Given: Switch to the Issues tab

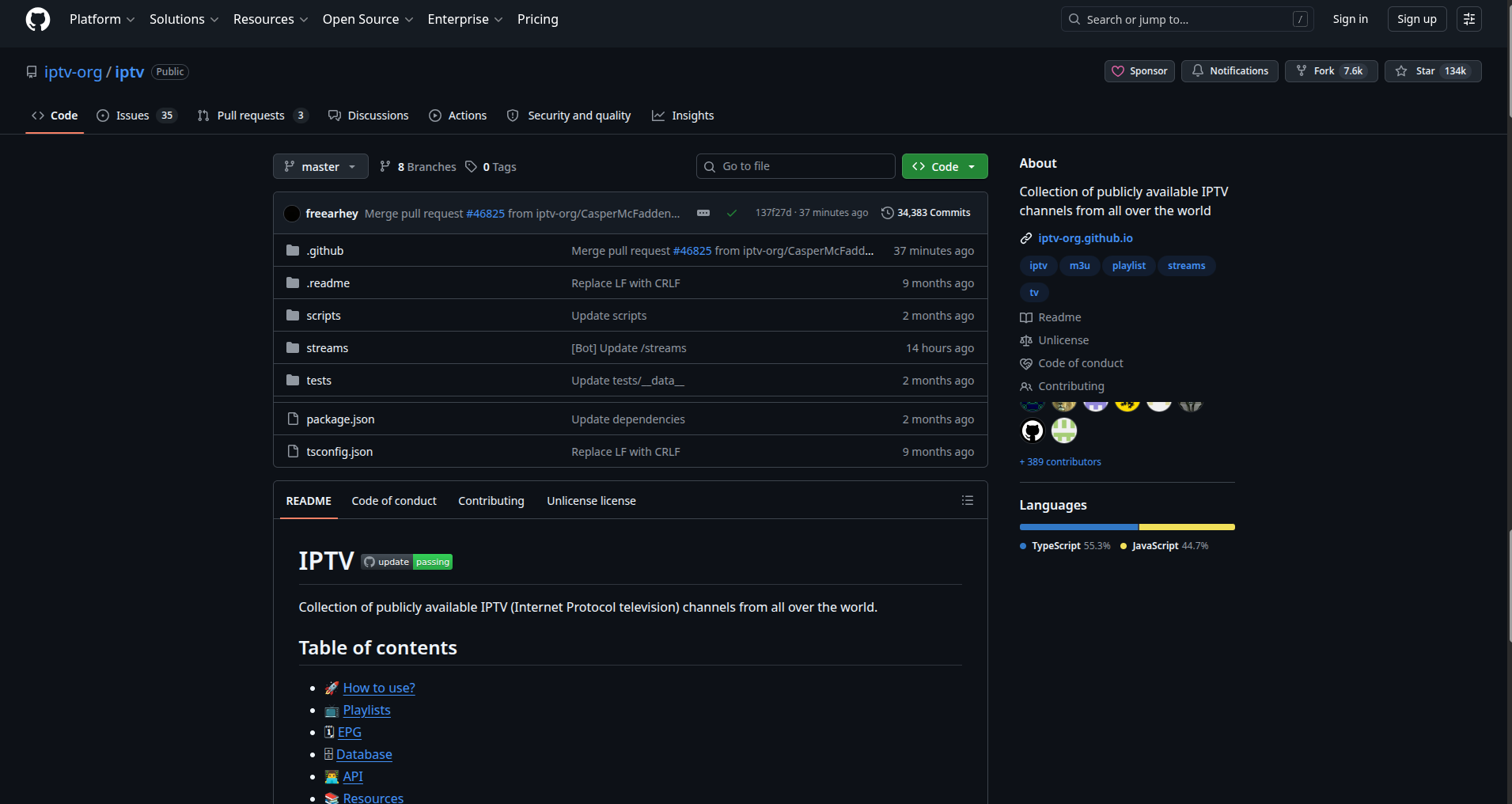Looking at the screenshot, I should [x=137, y=116].
